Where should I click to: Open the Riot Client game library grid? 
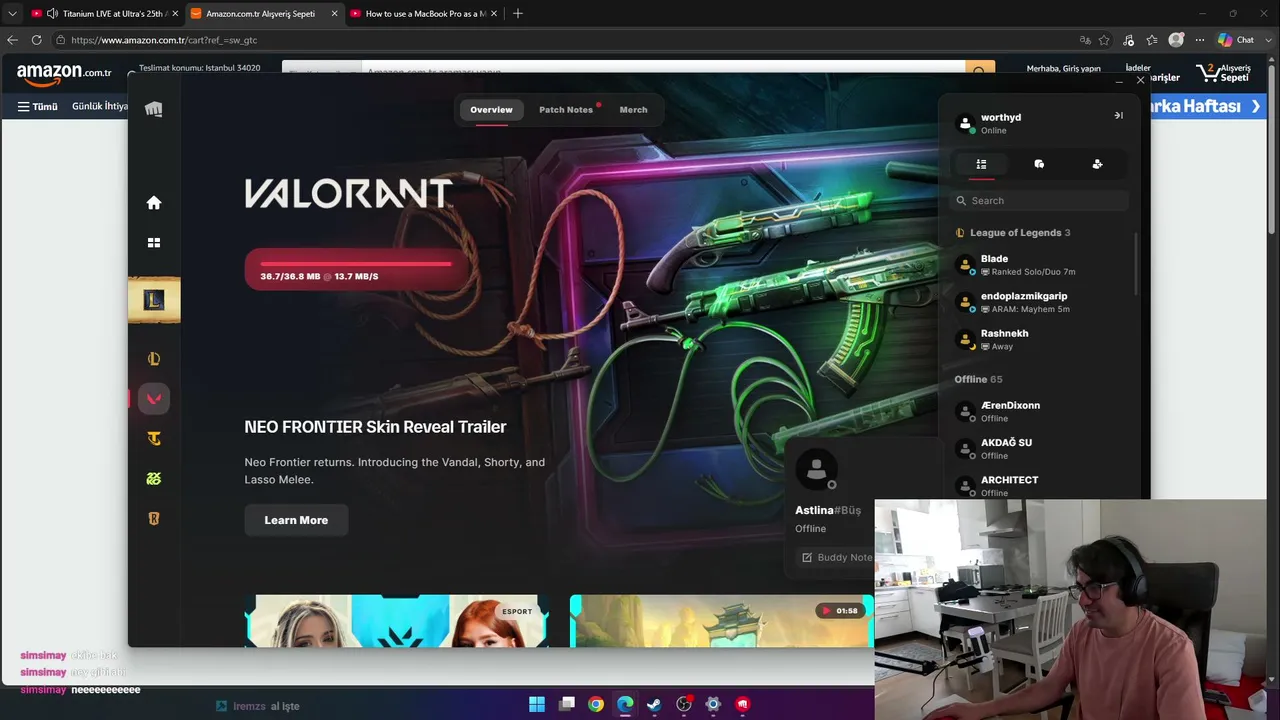[154, 243]
